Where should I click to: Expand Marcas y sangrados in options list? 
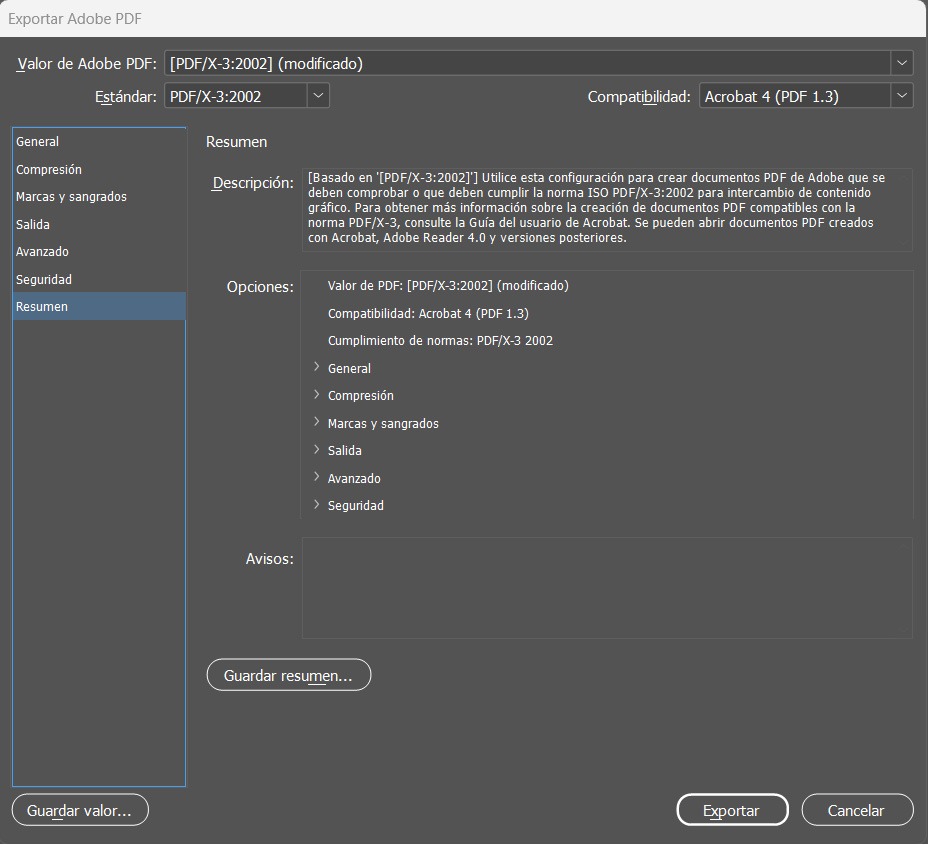tap(317, 423)
